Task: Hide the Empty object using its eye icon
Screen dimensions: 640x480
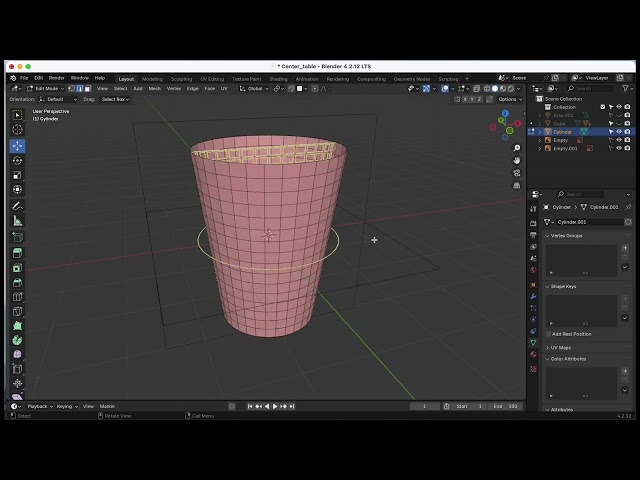Action: [x=619, y=140]
